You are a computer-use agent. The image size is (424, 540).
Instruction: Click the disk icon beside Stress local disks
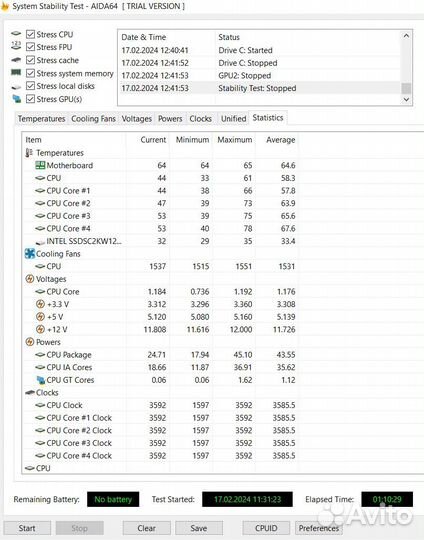(x=16, y=86)
